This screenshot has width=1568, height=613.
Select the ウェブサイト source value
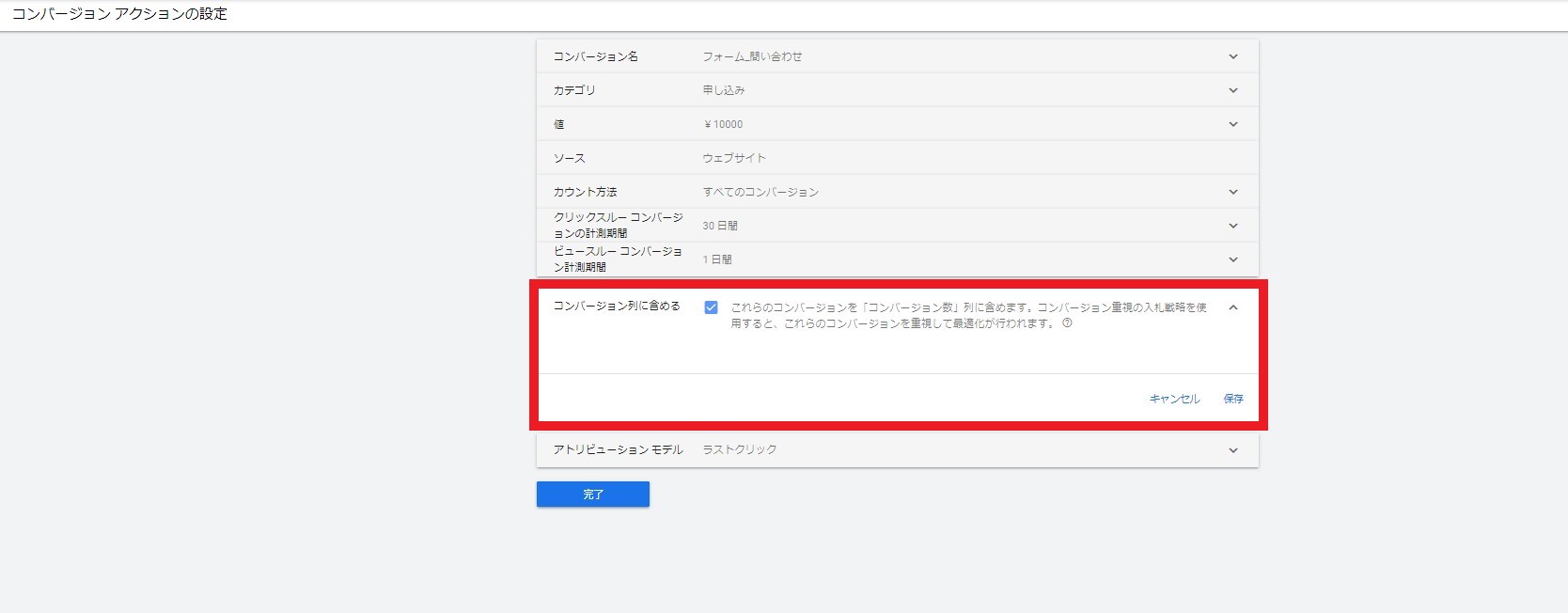(x=734, y=158)
